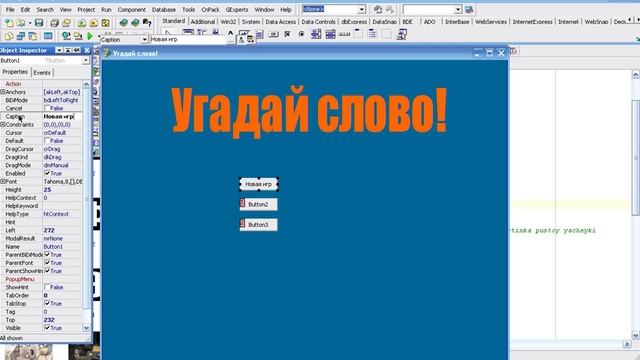This screenshot has width=640, height=360.
Task: Open the Project menu
Action: pos(86,9)
